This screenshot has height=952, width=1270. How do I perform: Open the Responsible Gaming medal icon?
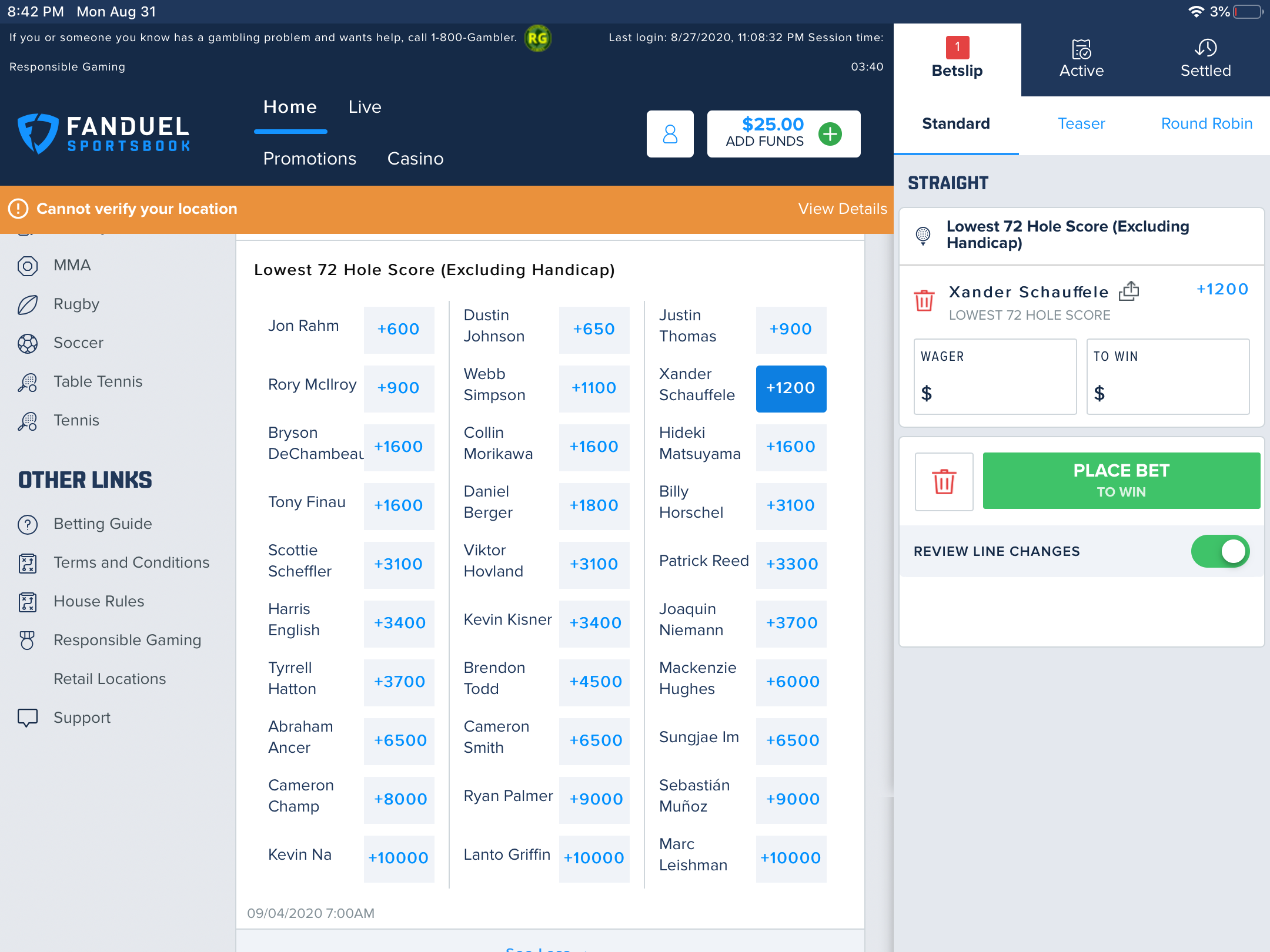pos(28,641)
